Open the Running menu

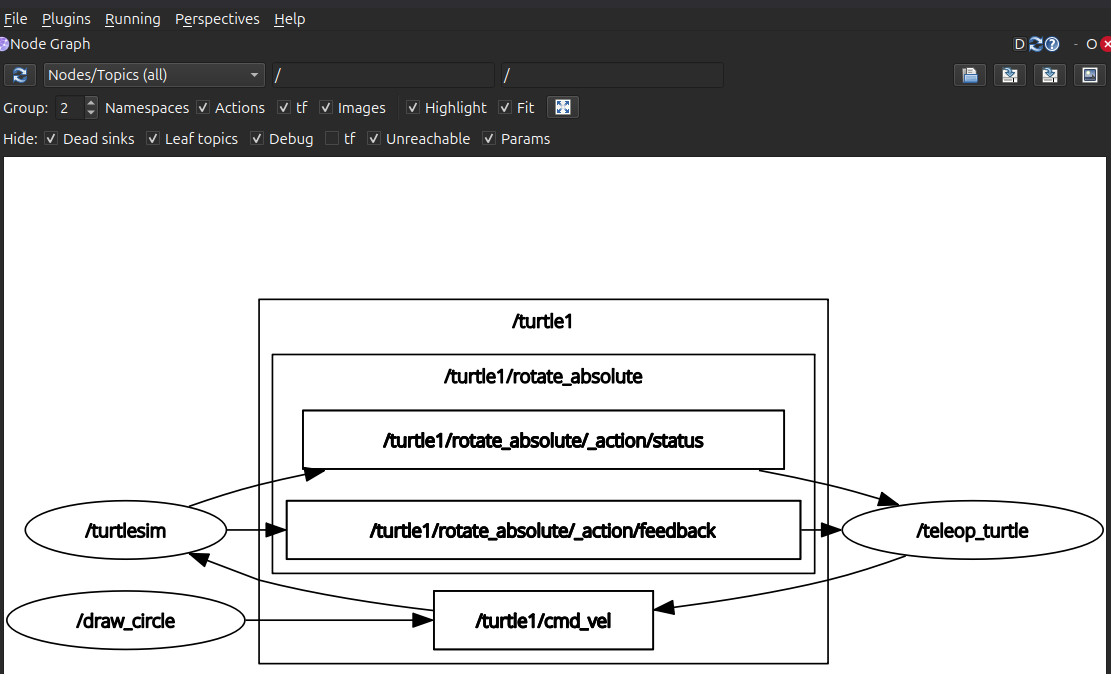(x=132, y=19)
